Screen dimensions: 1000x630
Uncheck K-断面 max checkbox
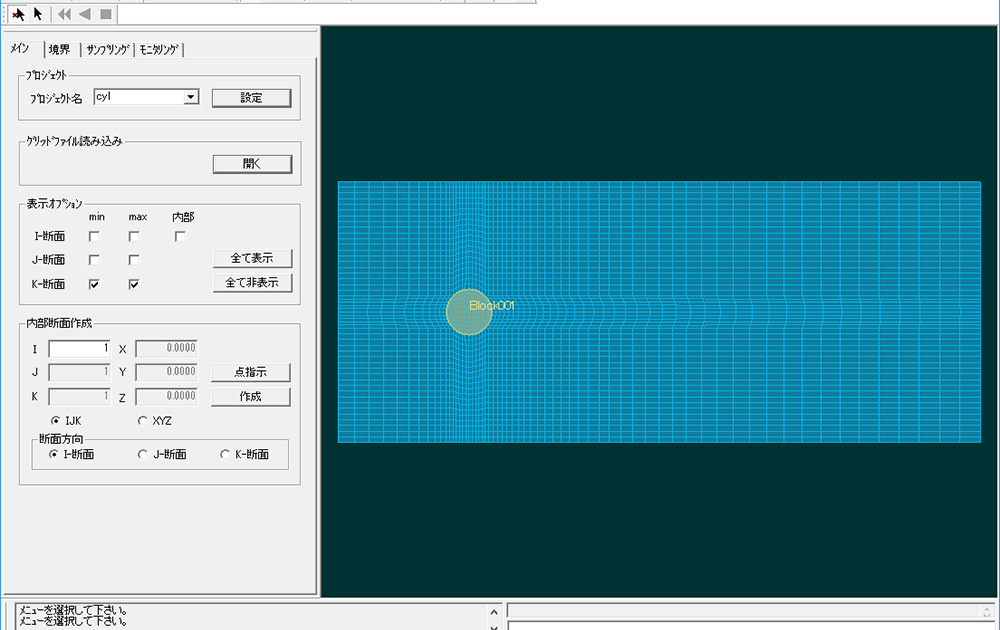click(134, 284)
